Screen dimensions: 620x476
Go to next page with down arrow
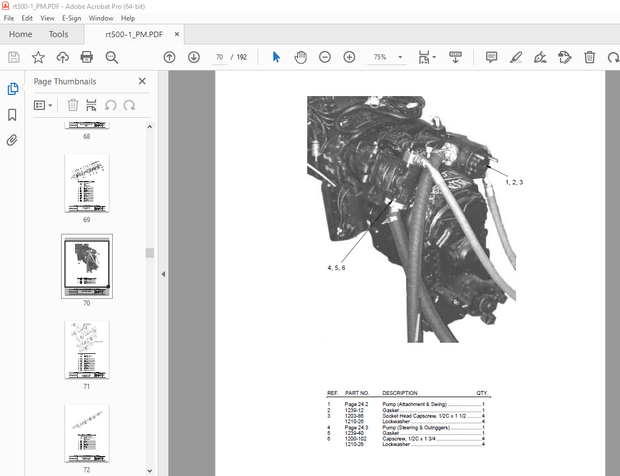point(193,57)
